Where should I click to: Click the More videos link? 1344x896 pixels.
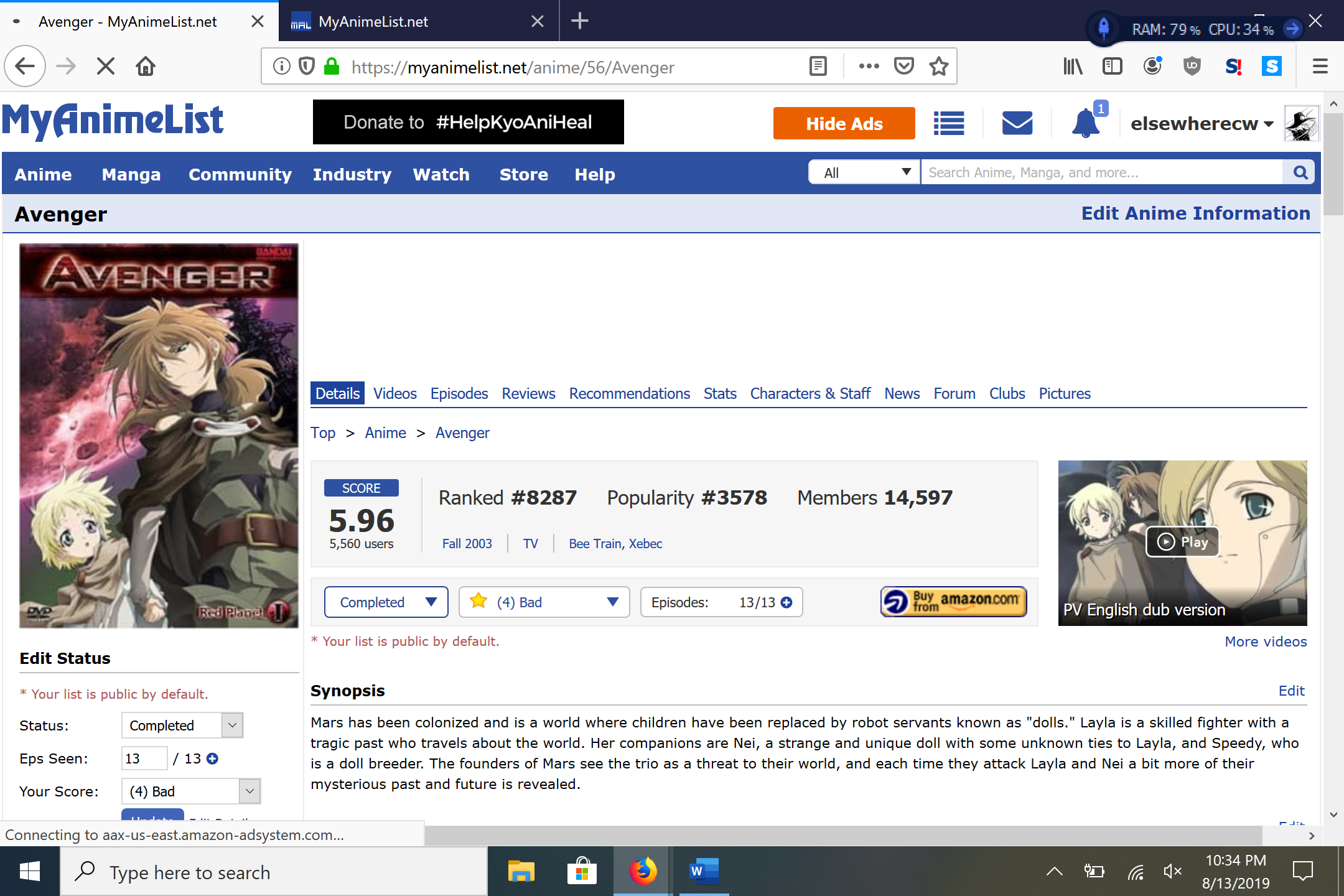1266,642
